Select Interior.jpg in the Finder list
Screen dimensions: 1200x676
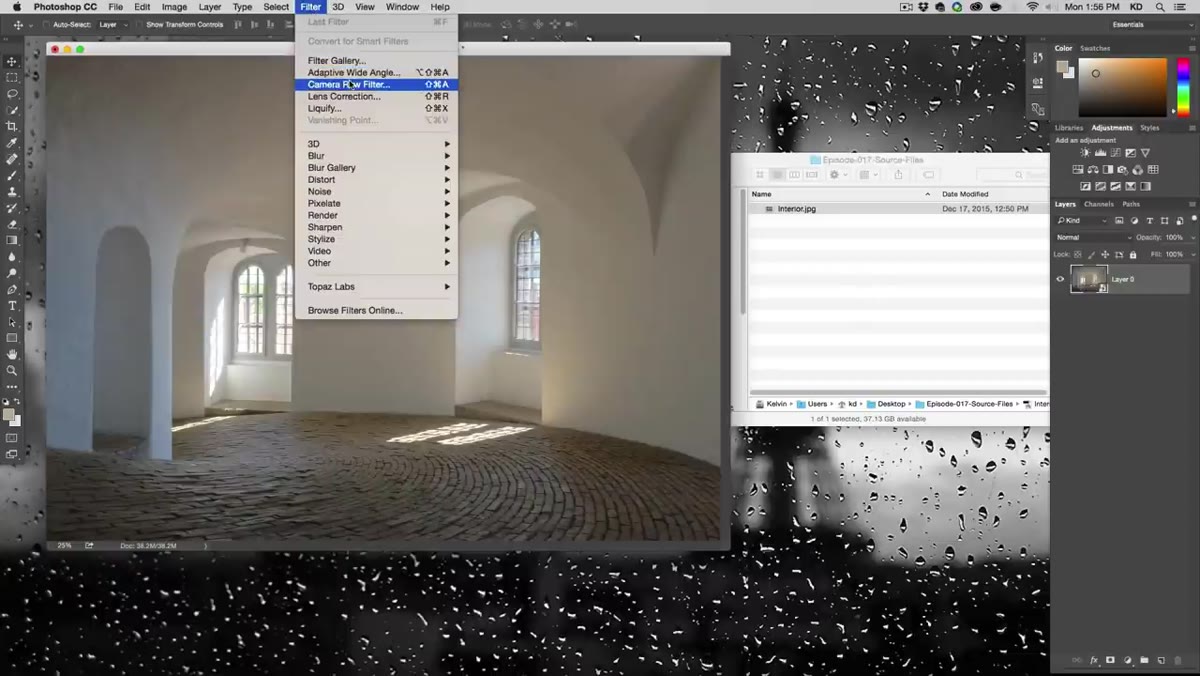(898, 209)
